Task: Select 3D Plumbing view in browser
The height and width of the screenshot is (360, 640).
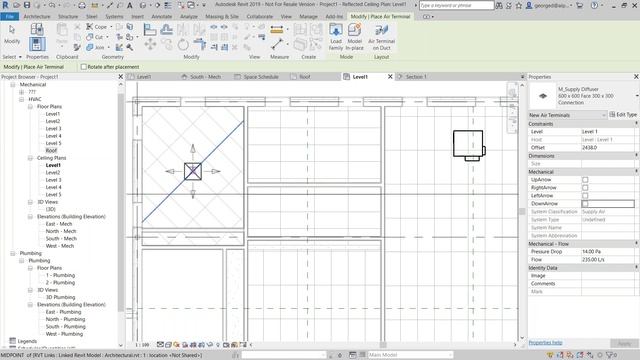Action: point(60,298)
